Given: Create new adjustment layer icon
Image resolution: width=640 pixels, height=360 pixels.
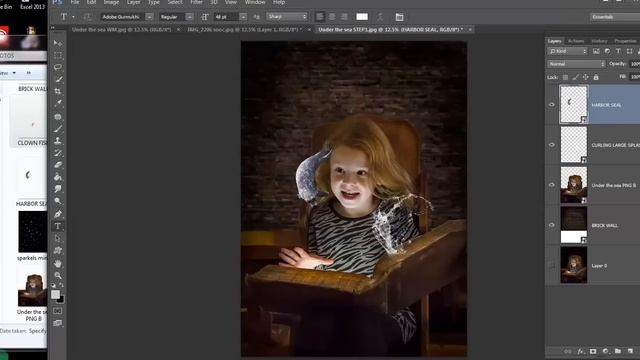Looking at the screenshot, I should [605, 351].
